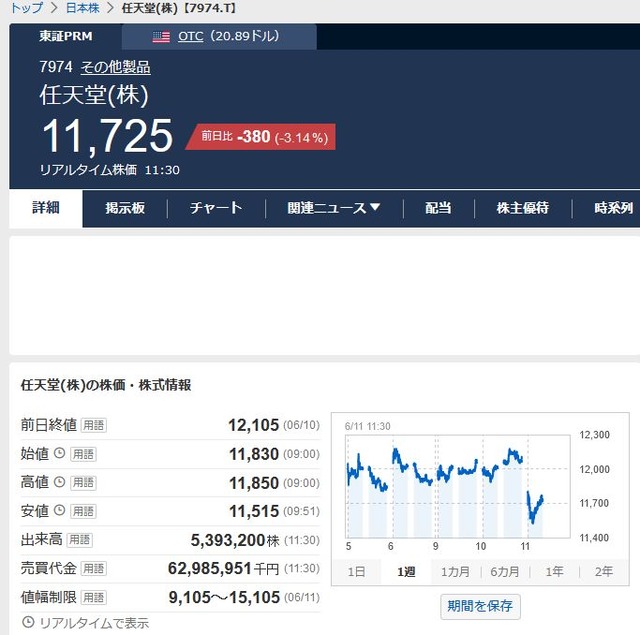Open the 用語 glossary for 安値
The height and width of the screenshot is (635, 640).
click(83, 511)
